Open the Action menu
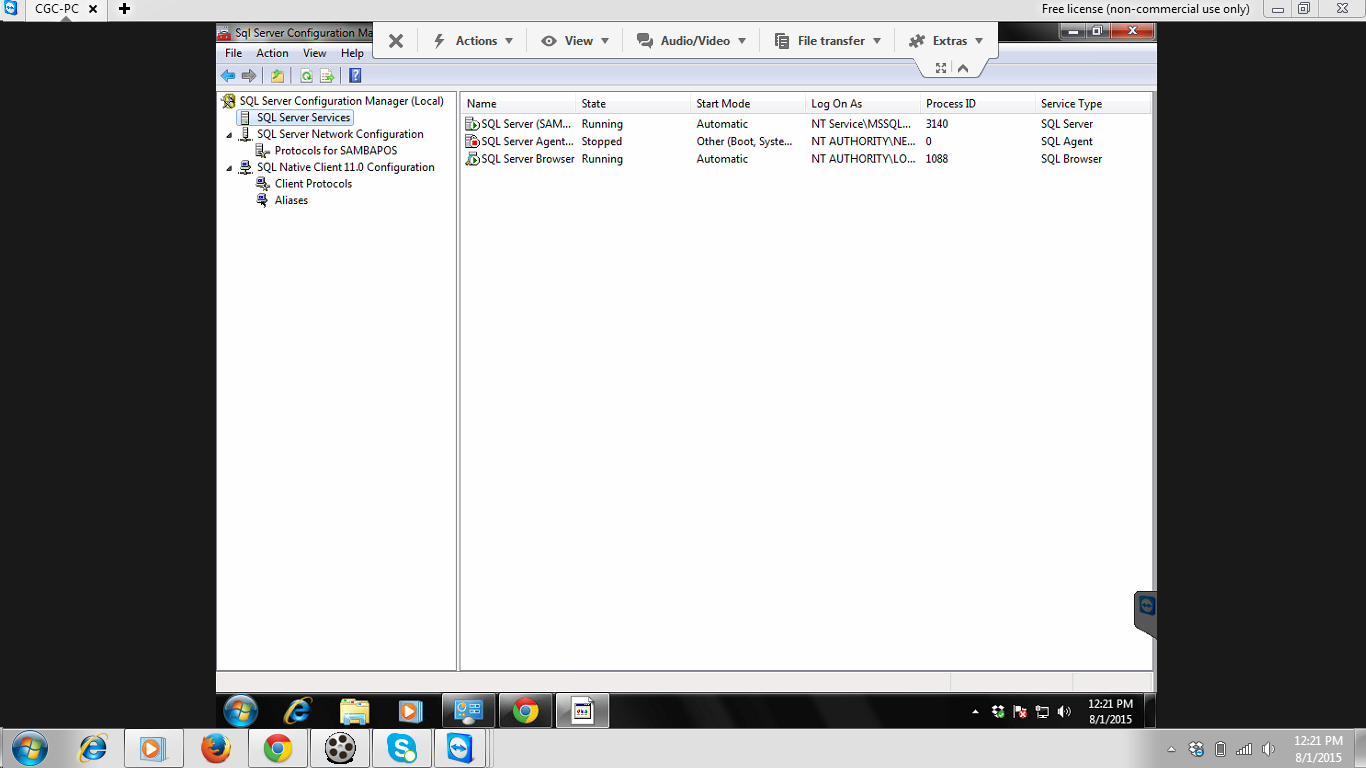 272,53
